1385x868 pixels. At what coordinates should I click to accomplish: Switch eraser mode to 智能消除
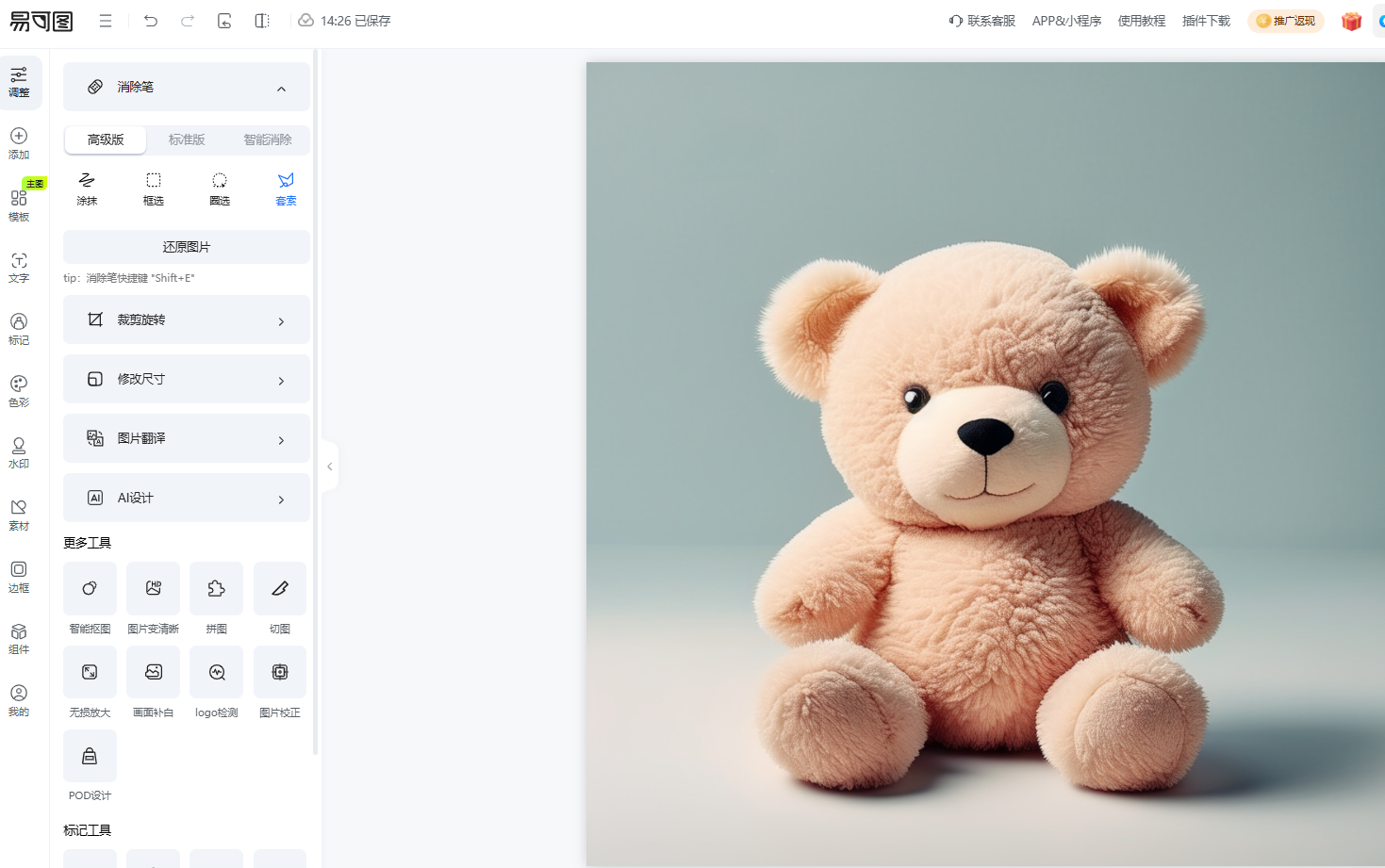tap(268, 139)
